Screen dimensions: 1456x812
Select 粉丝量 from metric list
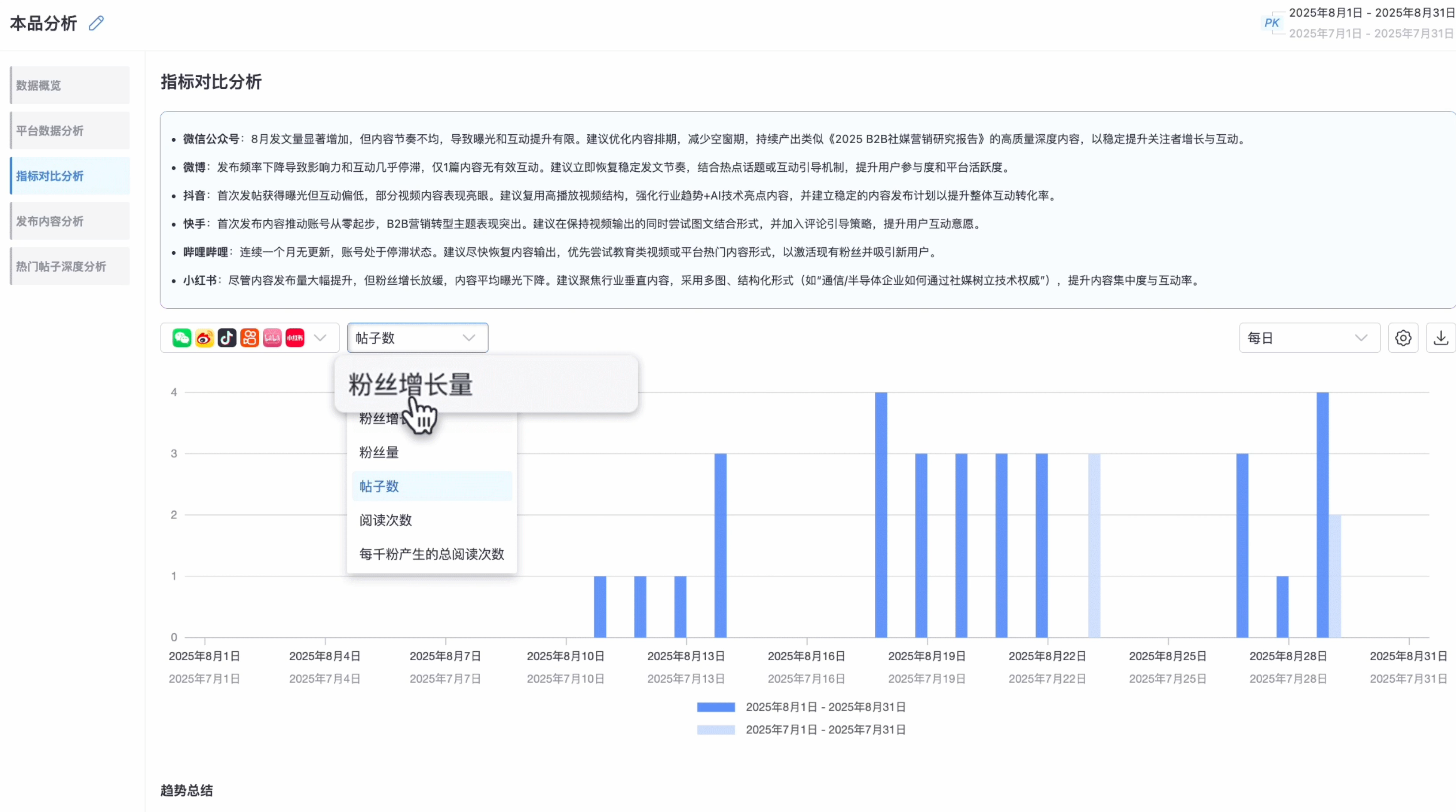(379, 453)
